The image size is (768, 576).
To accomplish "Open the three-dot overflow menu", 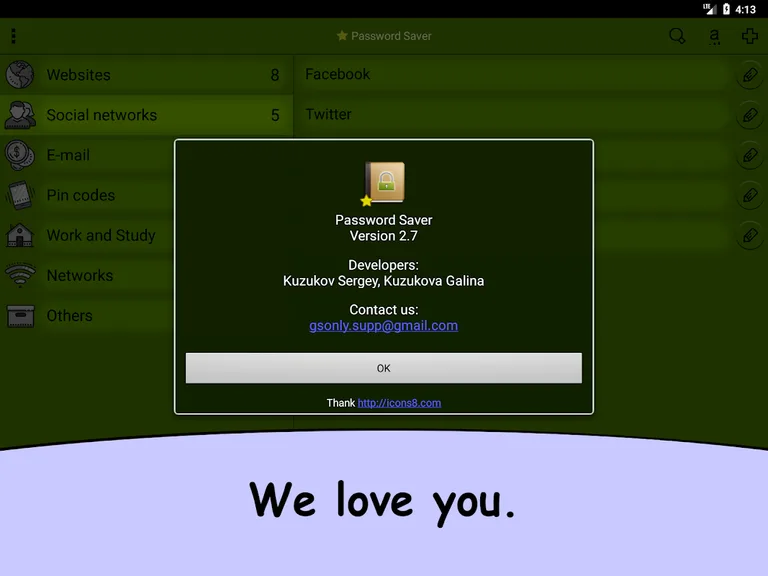I will tap(14, 36).
